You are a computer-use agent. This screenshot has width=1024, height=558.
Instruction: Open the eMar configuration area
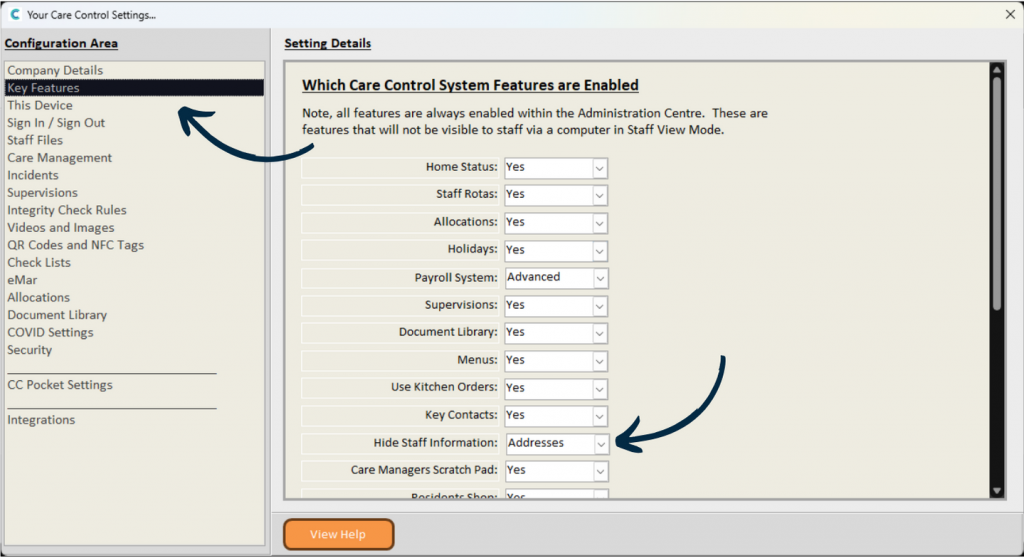tap(22, 280)
